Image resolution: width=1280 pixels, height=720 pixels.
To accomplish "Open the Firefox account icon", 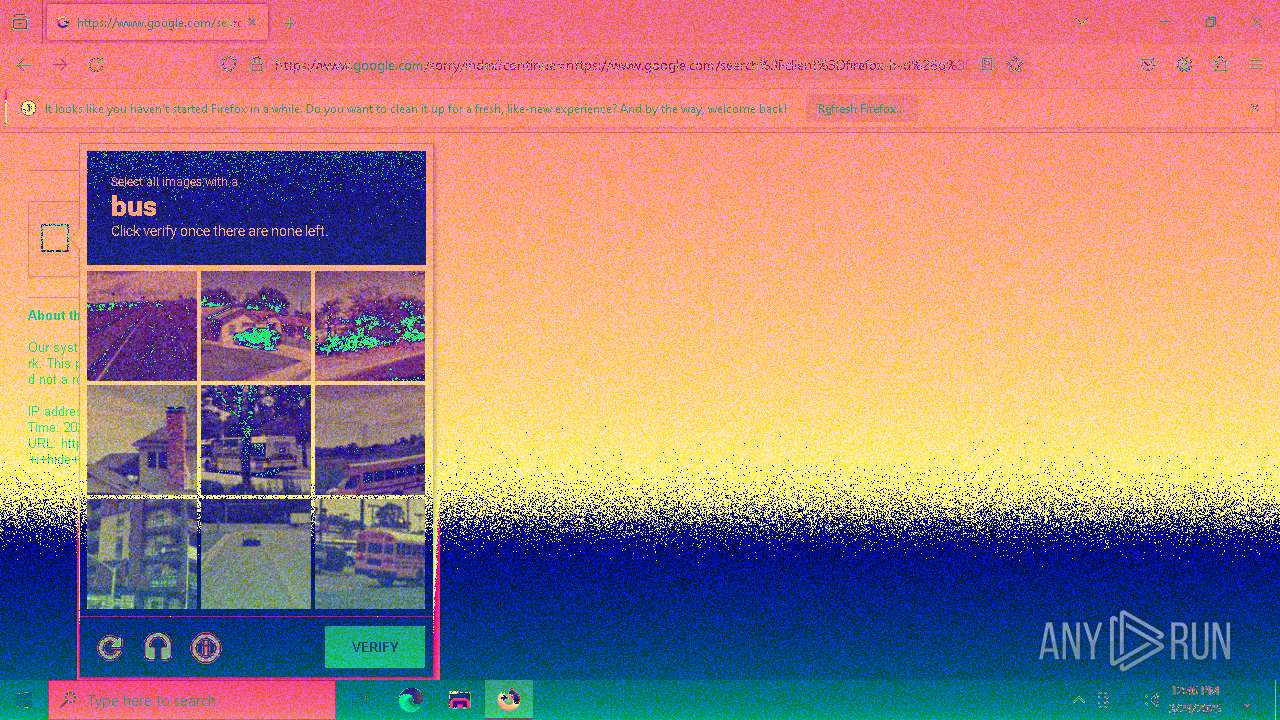I will pyautogui.click(x=1184, y=64).
